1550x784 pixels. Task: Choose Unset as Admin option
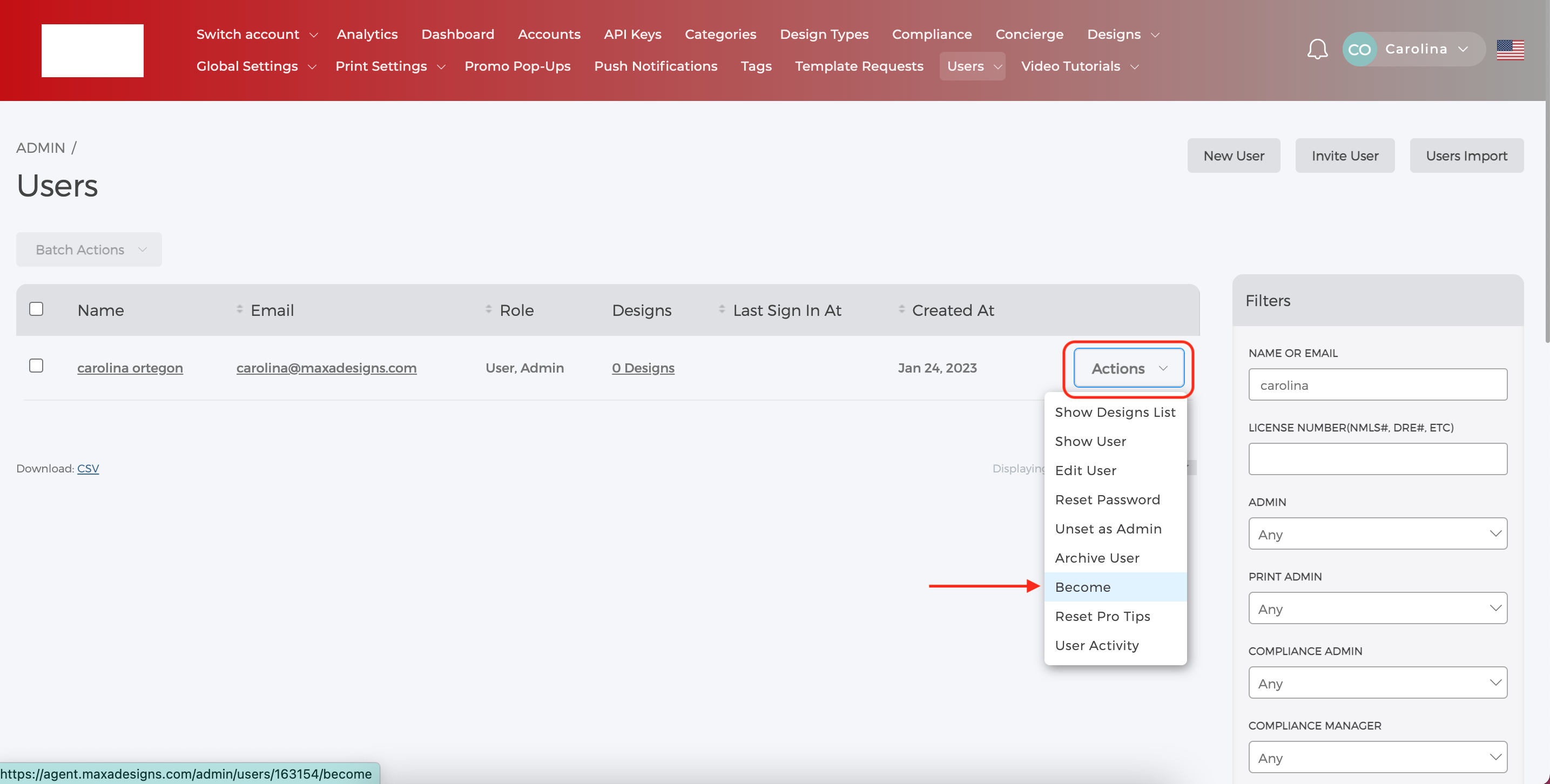pos(1115,529)
